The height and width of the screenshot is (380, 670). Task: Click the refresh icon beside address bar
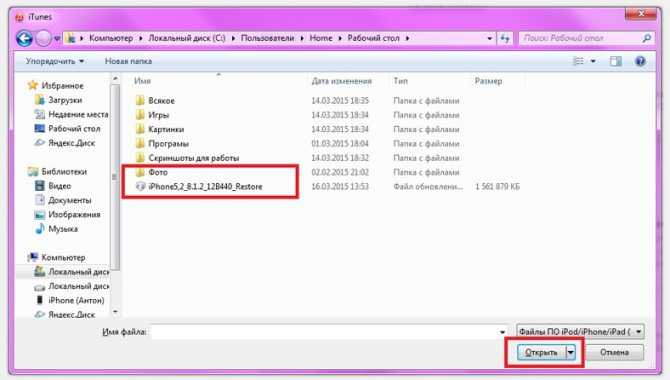coord(505,38)
